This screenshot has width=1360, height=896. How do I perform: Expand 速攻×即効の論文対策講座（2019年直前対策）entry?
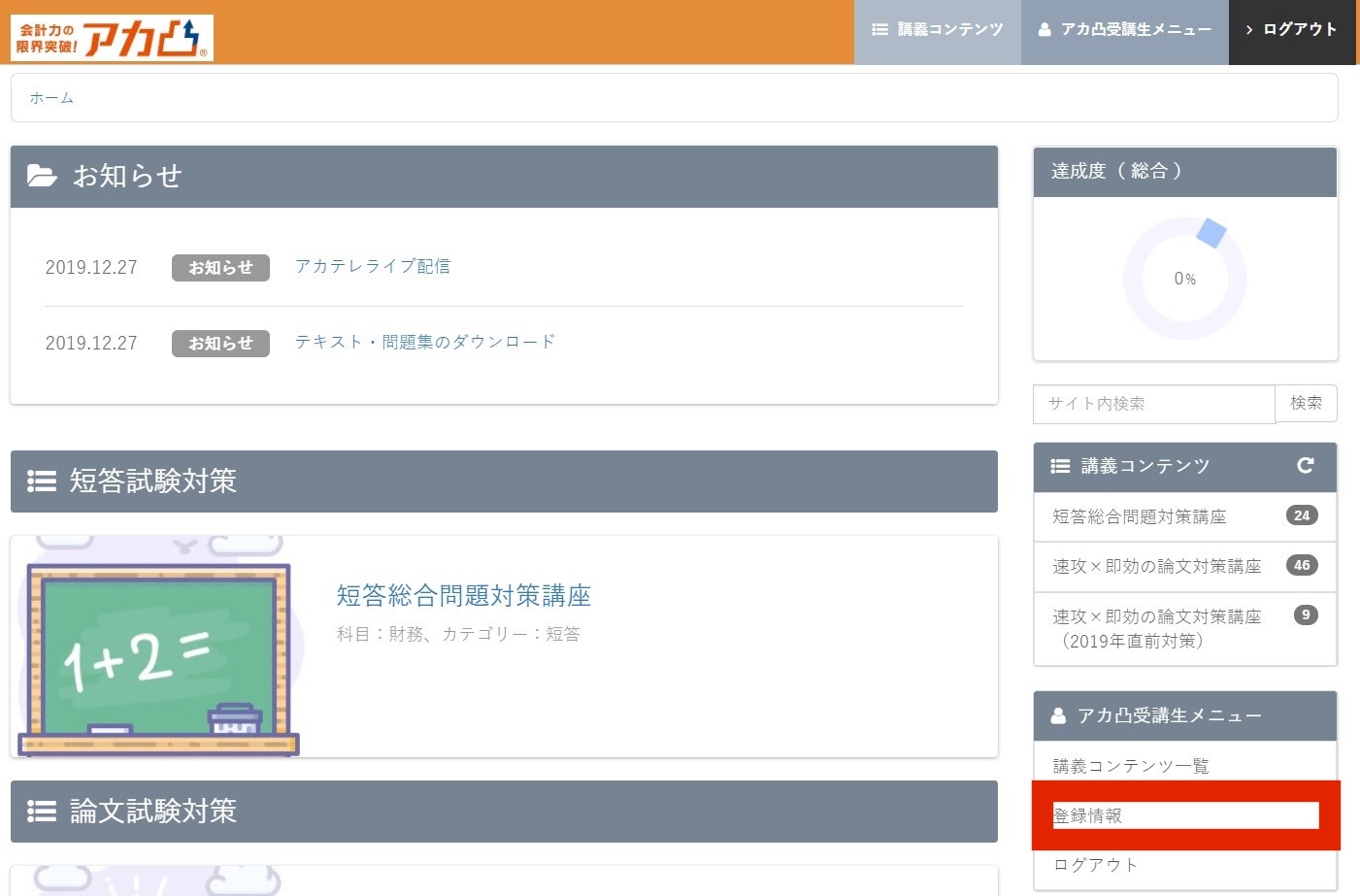1165,629
